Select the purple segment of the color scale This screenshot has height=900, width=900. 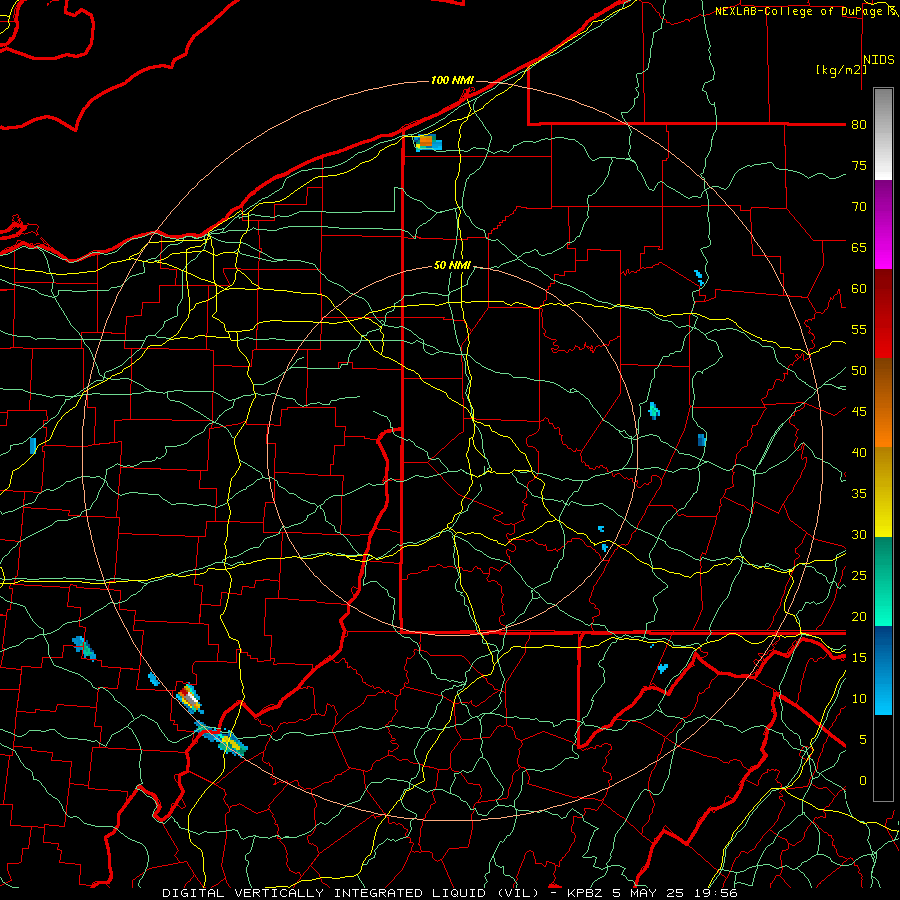tap(883, 224)
